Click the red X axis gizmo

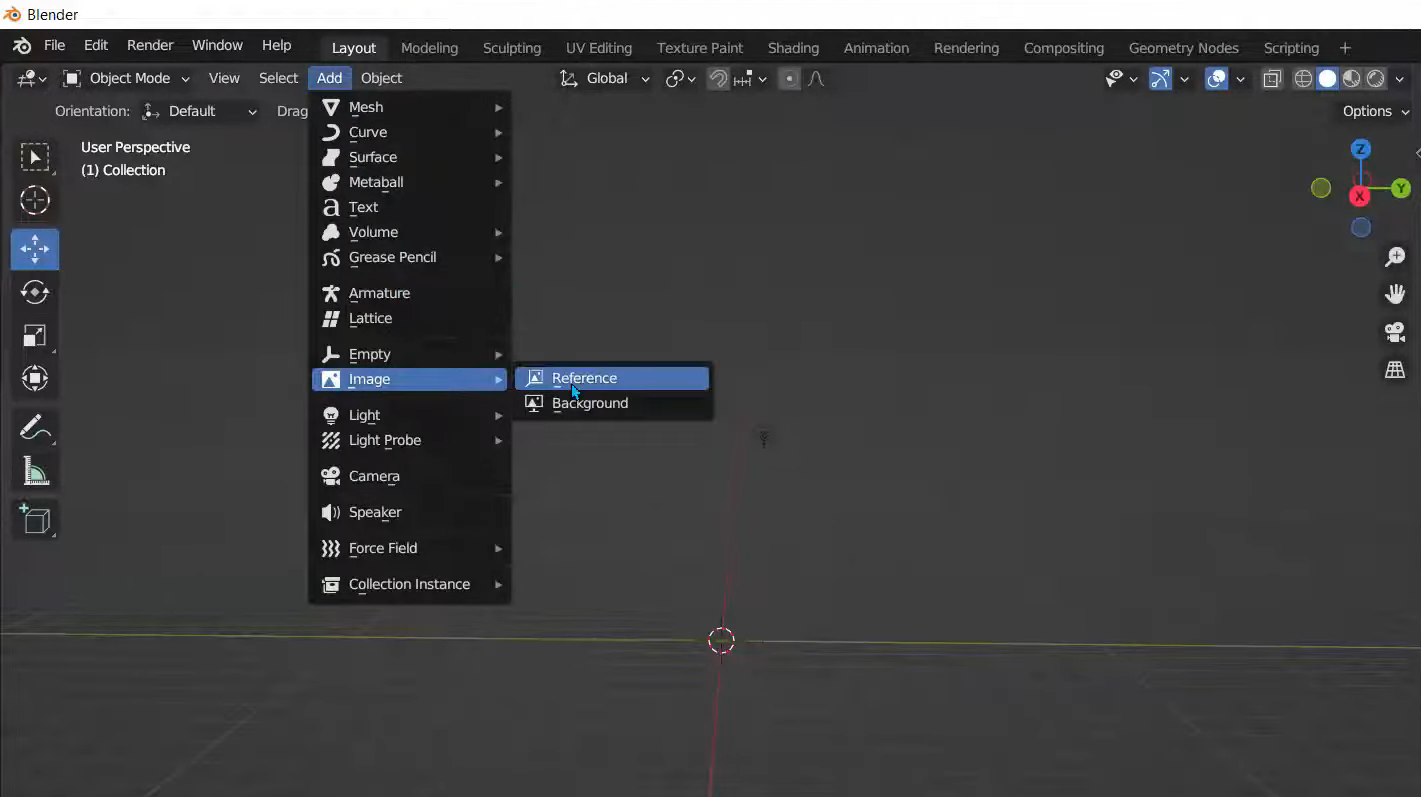point(1359,196)
